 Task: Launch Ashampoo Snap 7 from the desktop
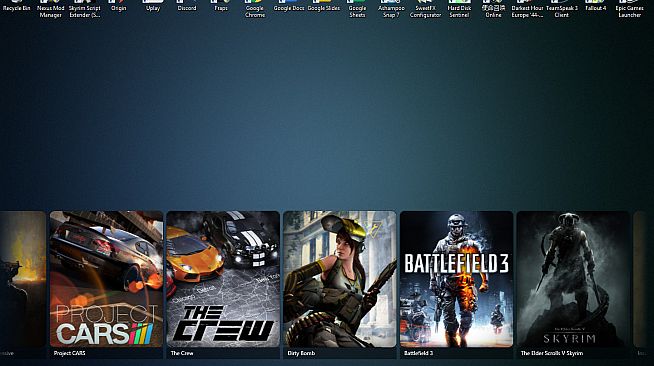(x=391, y=10)
